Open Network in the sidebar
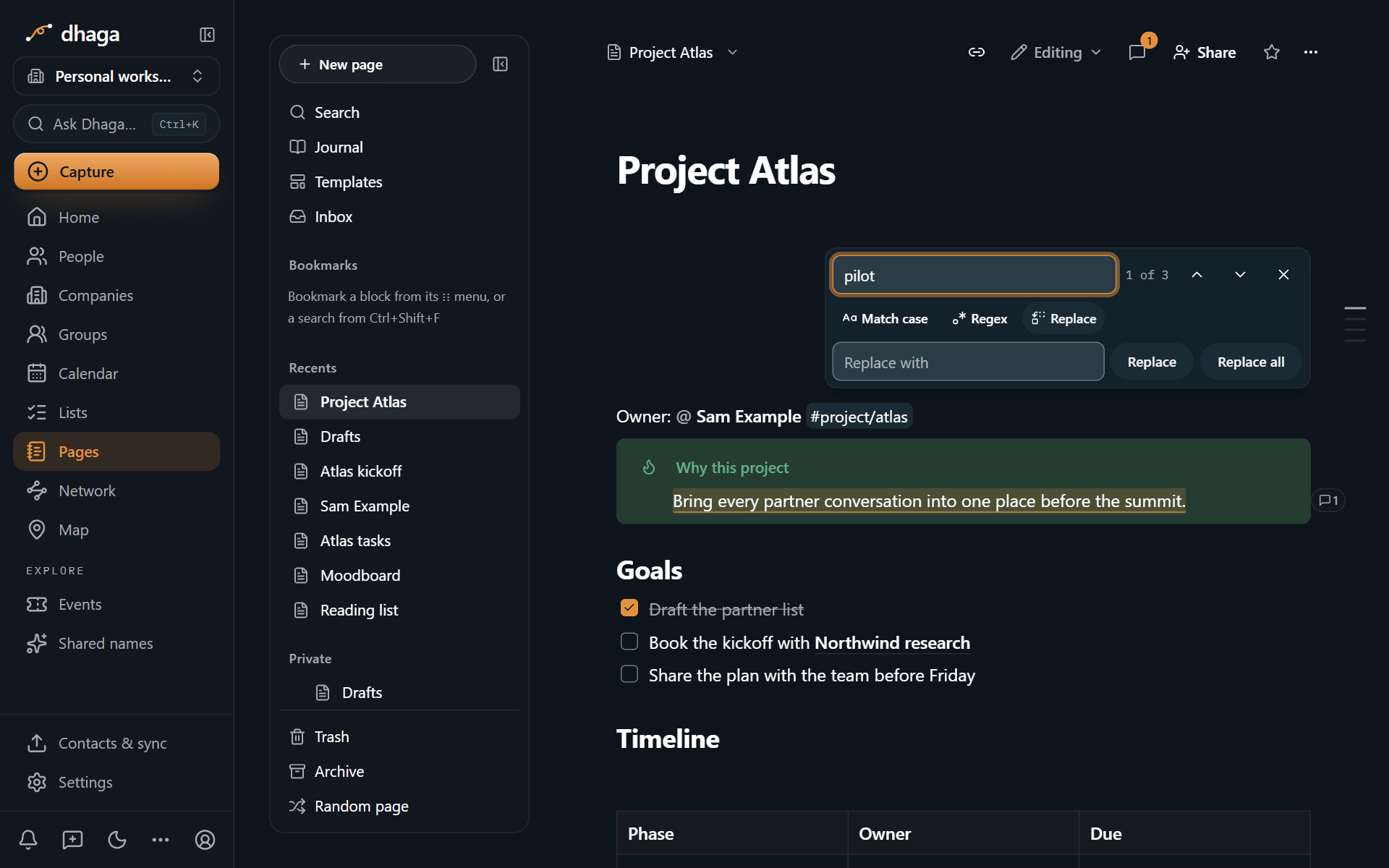The height and width of the screenshot is (868, 1389). coord(116,490)
